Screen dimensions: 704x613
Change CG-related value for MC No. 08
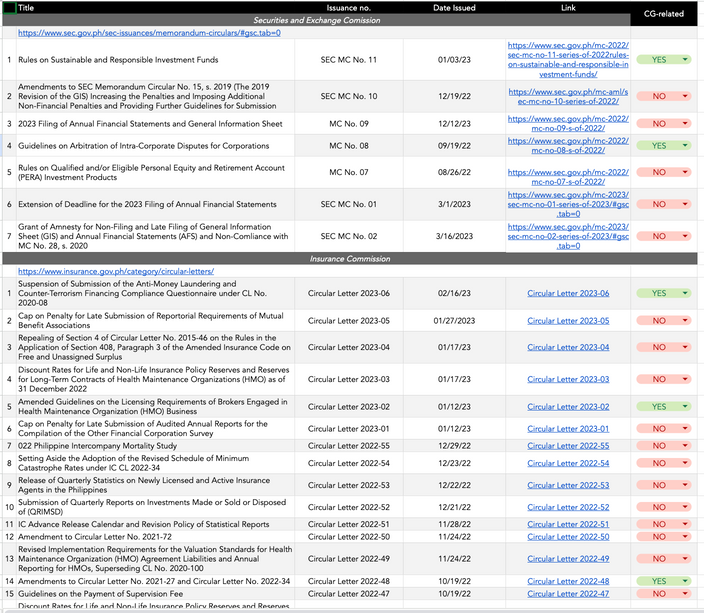(664, 146)
